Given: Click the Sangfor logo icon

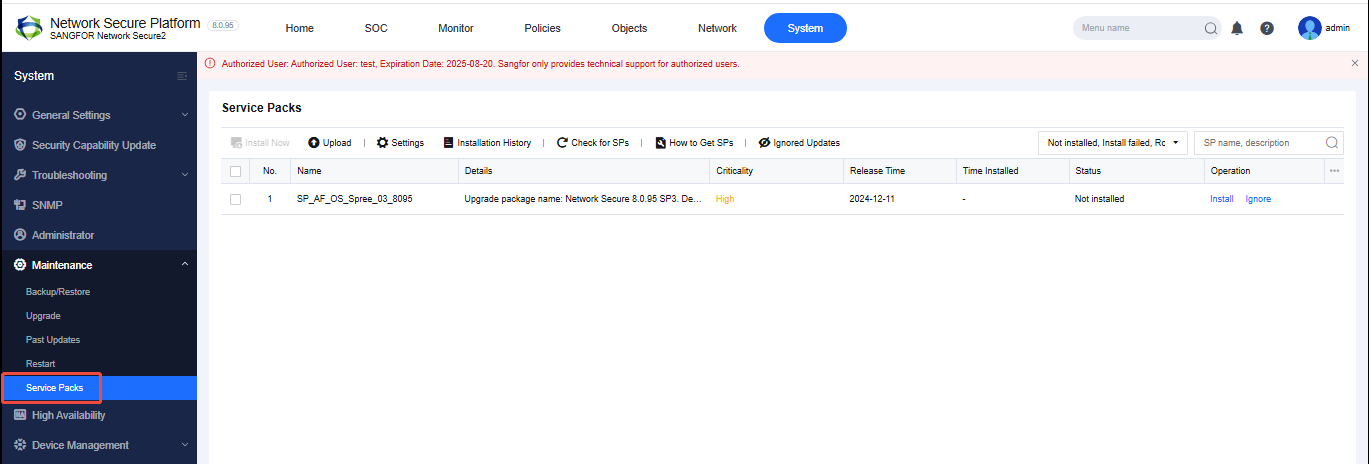Looking at the screenshot, I should [x=29, y=28].
